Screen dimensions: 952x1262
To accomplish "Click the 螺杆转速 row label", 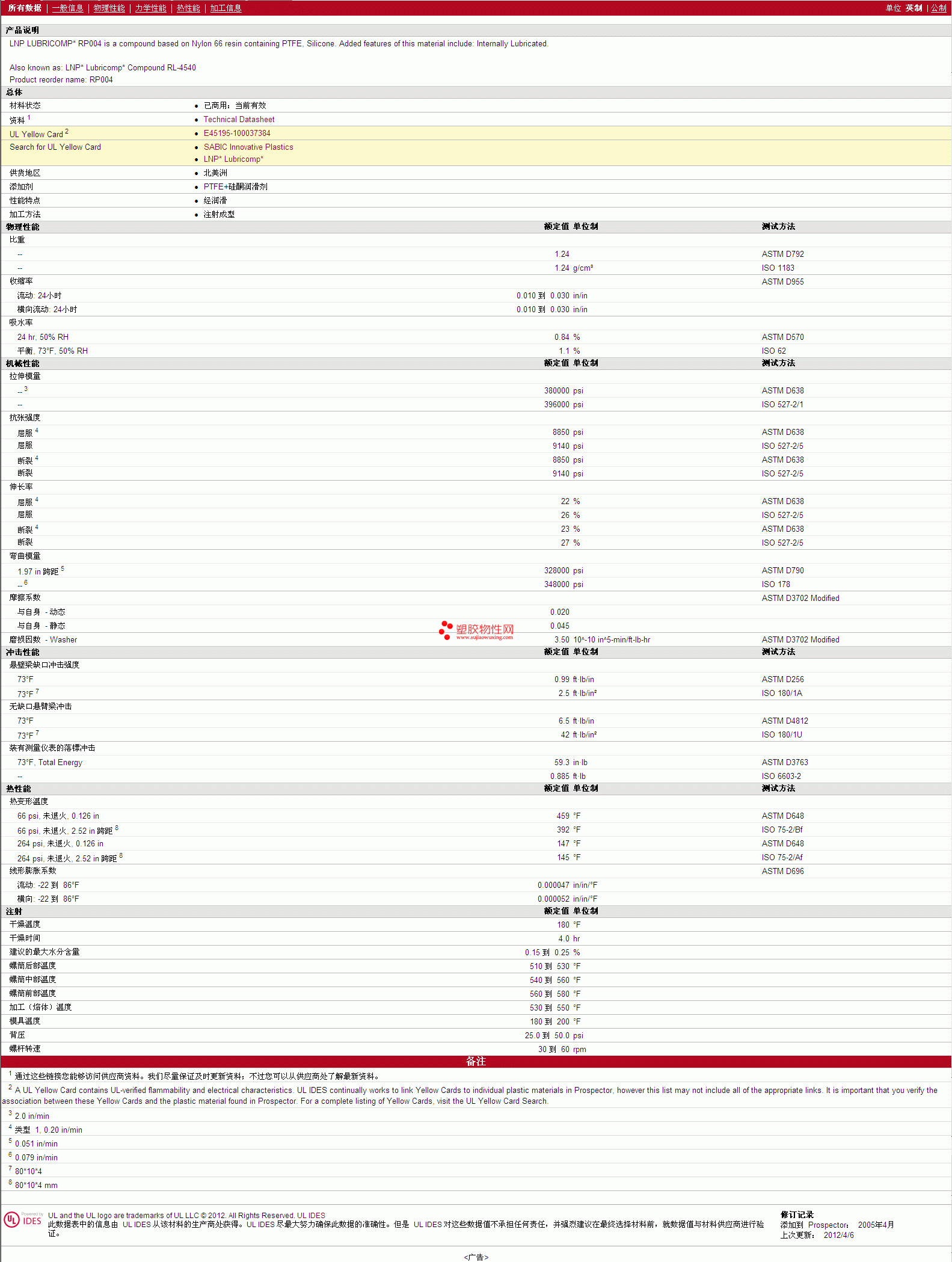I will pos(25,1049).
